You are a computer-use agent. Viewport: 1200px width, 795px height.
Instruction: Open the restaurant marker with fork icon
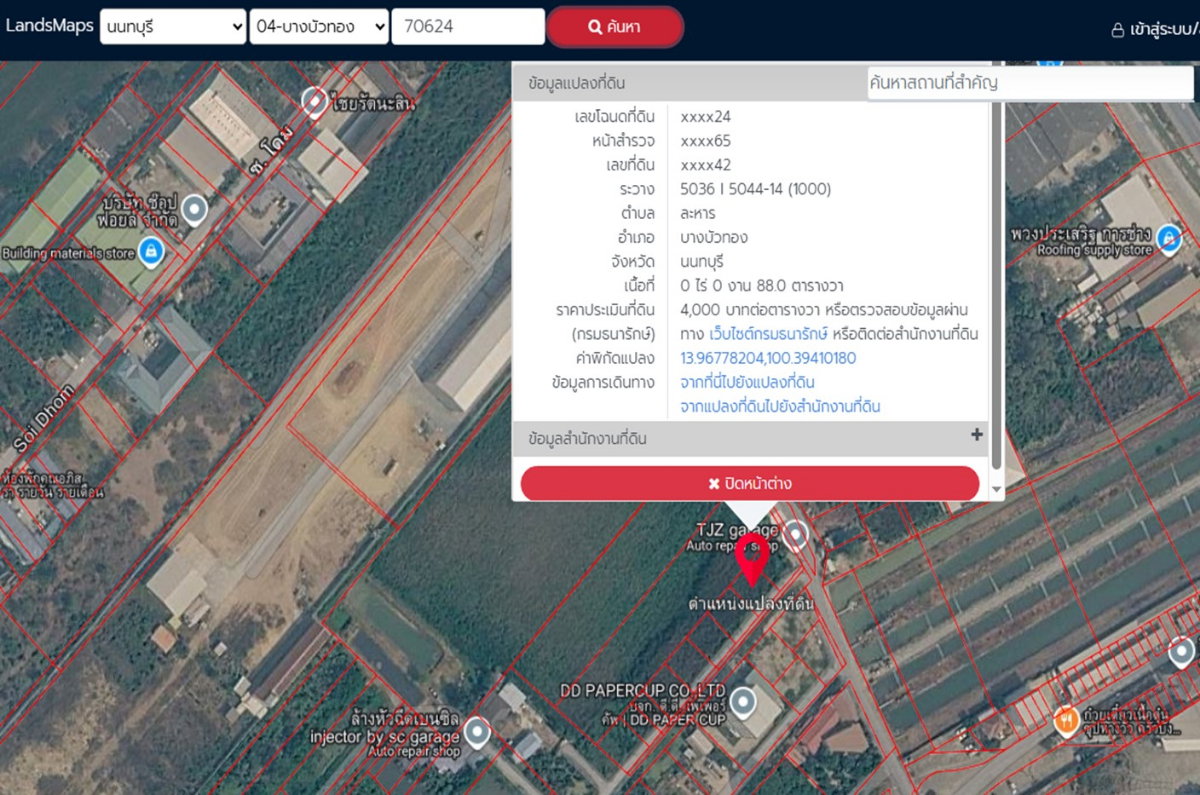tap(1067, 718)
